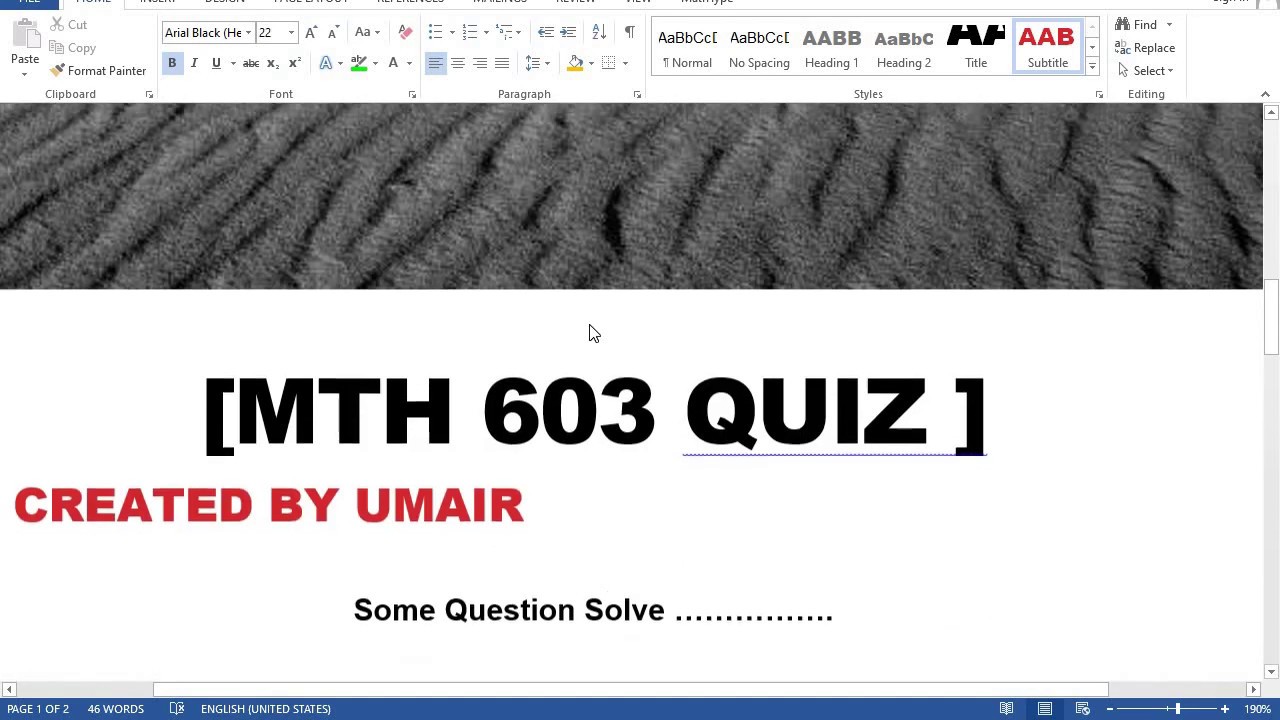Toggle Bold formatting
Image resolution: width=1280 pixels, height=720 pixels.
(172, 63)
